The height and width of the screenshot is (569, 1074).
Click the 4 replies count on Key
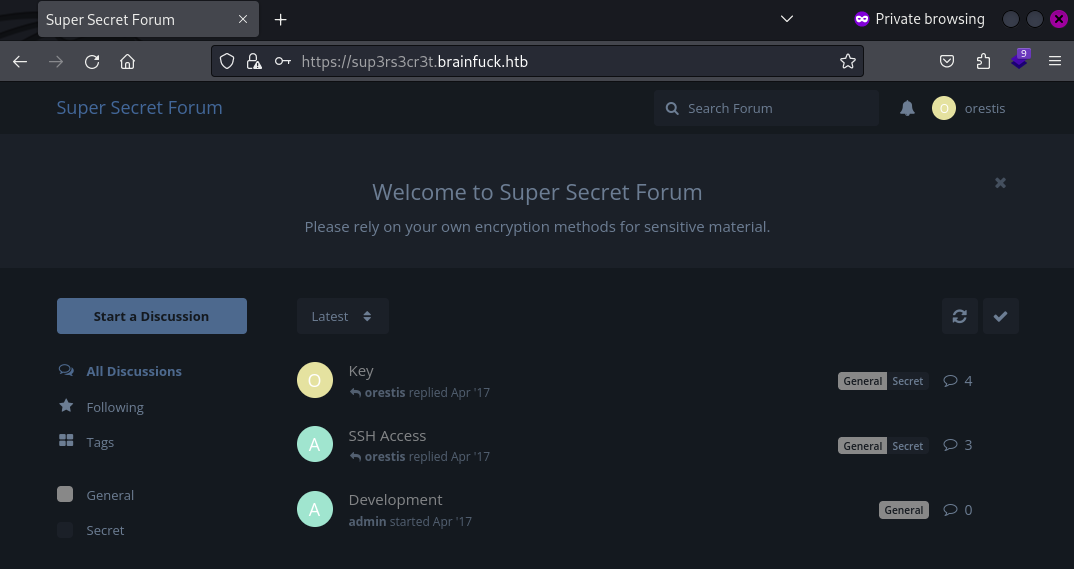pyautogui.click(x=958, y=381)
